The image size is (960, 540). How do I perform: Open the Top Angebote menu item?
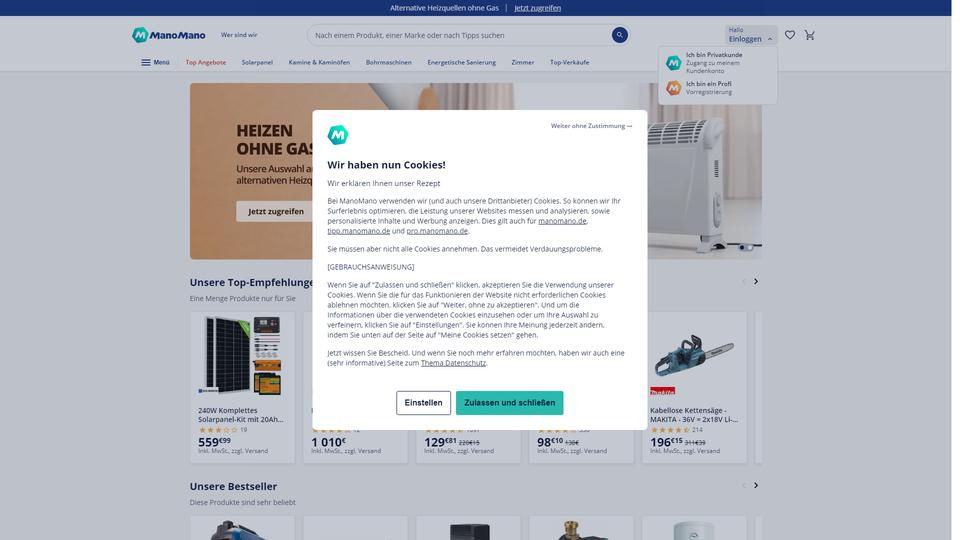point(206,62)
